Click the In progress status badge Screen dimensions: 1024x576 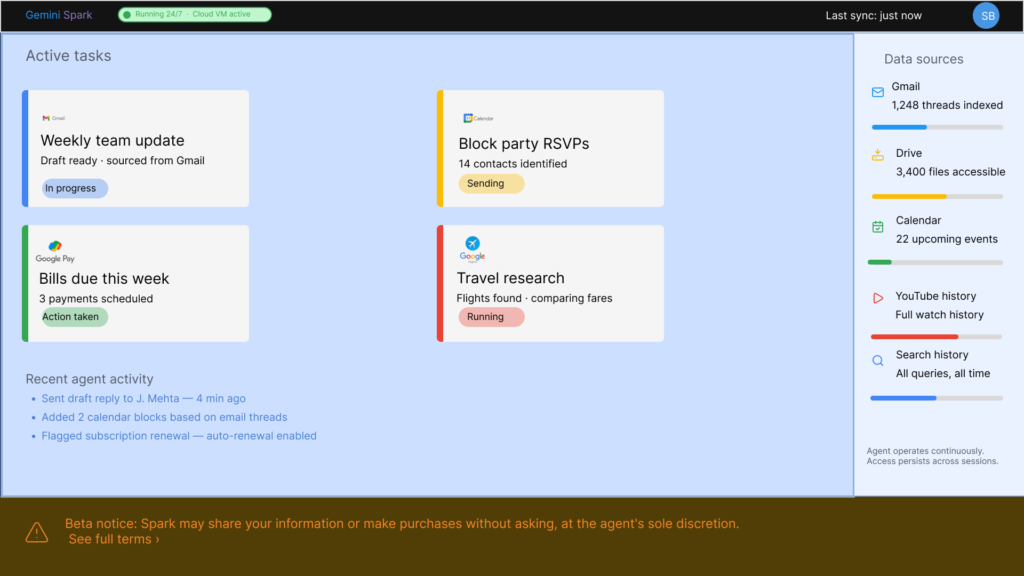coord(74,188)
